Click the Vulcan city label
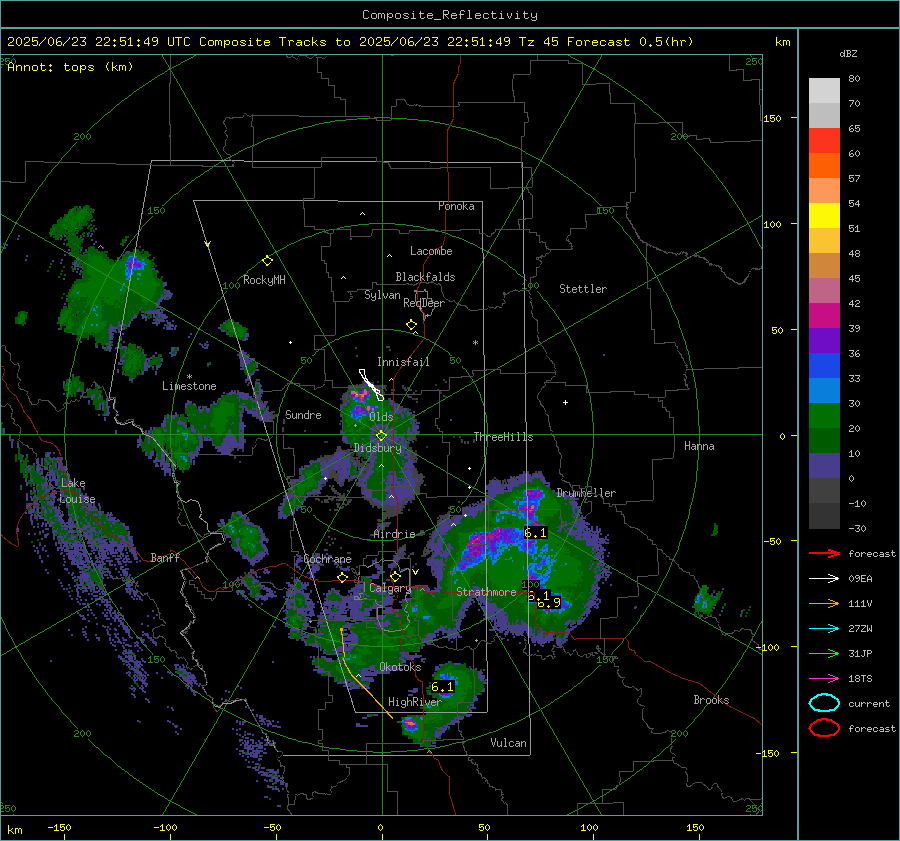The image size is (900, 841). (509, 743)
